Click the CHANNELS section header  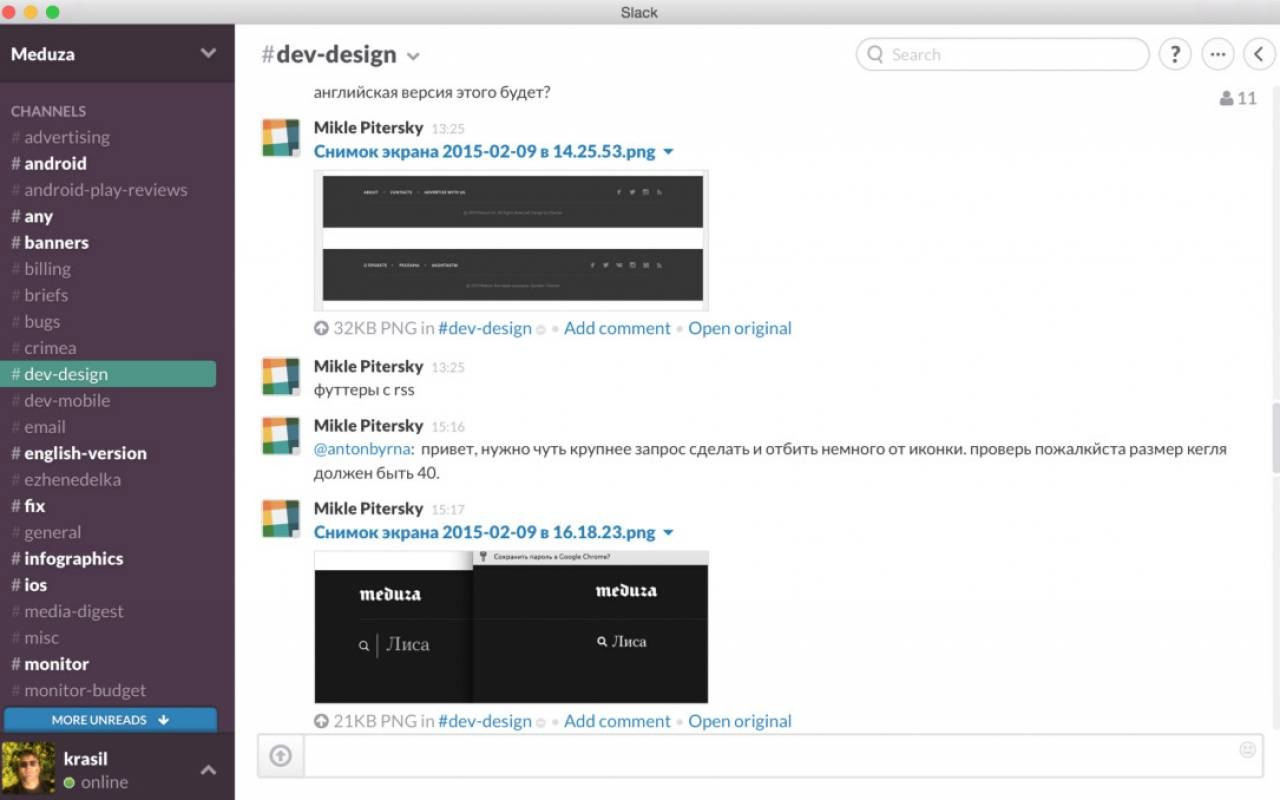point(48,111)
